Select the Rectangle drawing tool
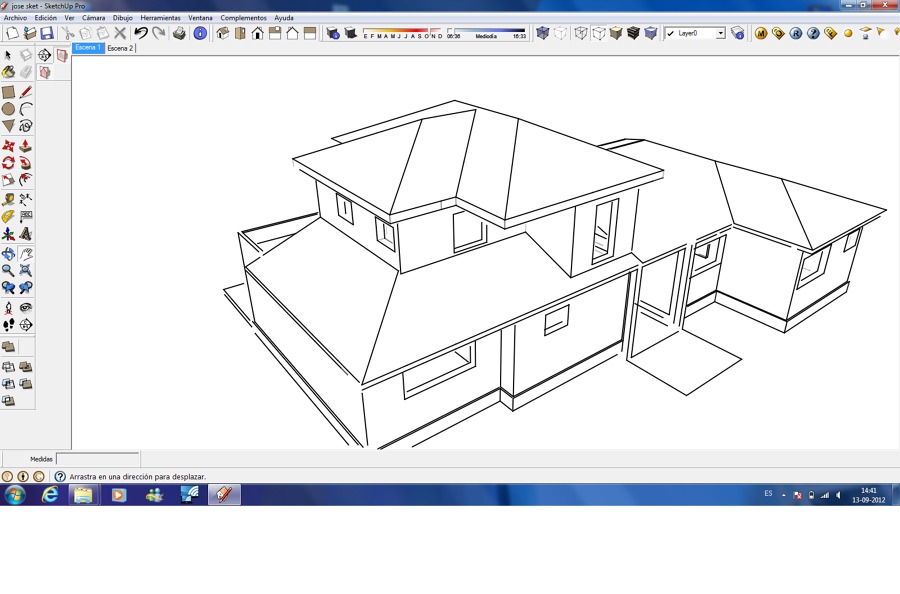The image size is (900, 594). click(8, 91)
